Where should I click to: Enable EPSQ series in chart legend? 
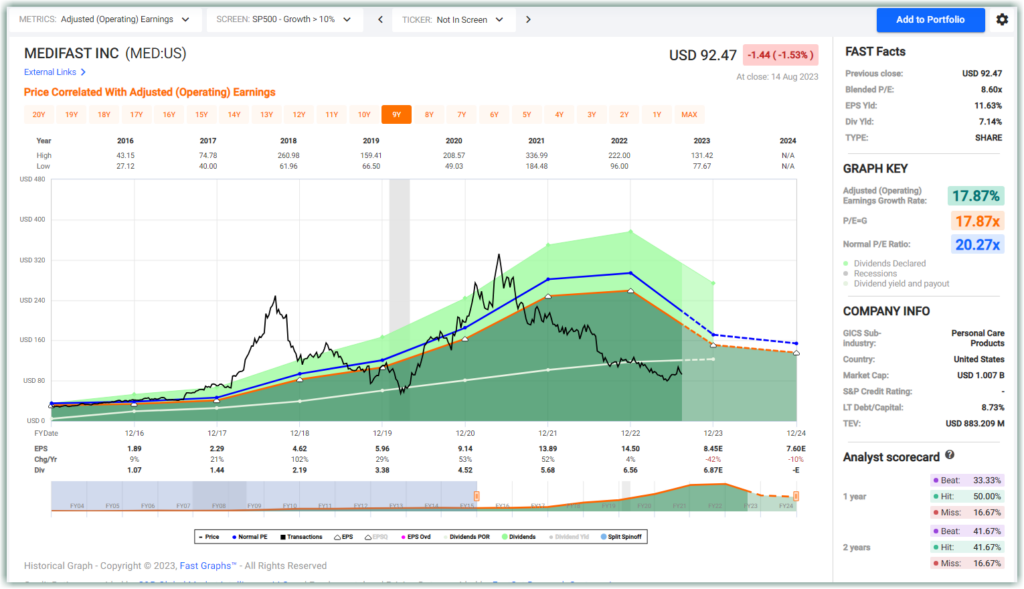coord(376,537)
